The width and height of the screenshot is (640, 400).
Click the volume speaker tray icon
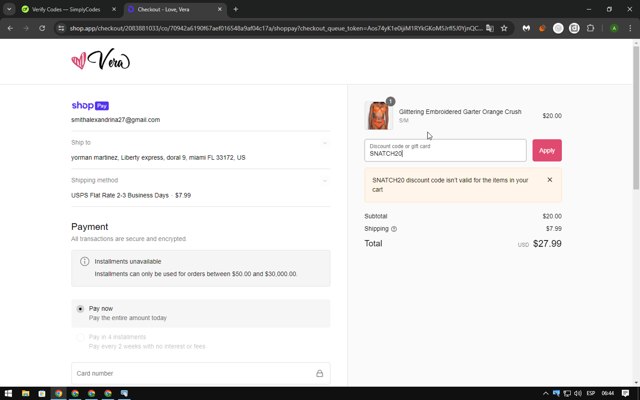pyautogui.click(x=578, y=393)
